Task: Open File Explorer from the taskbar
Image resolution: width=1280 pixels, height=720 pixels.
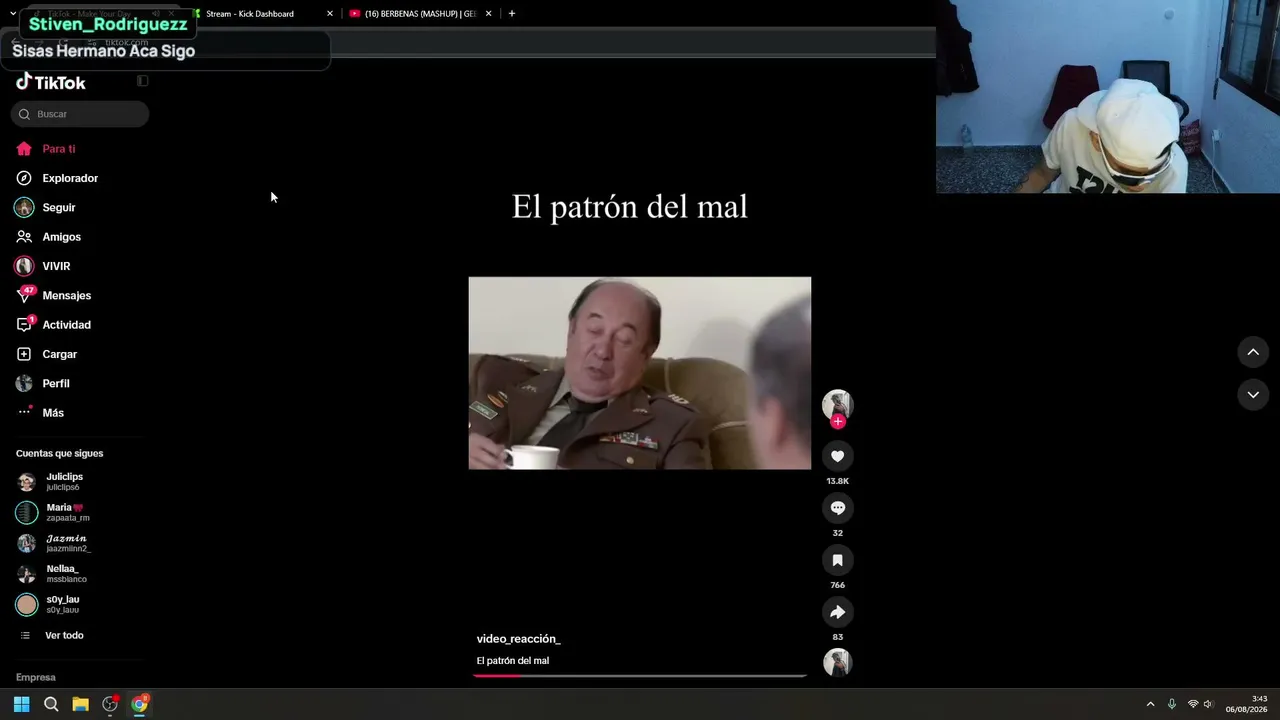Action: pos(80,704)
